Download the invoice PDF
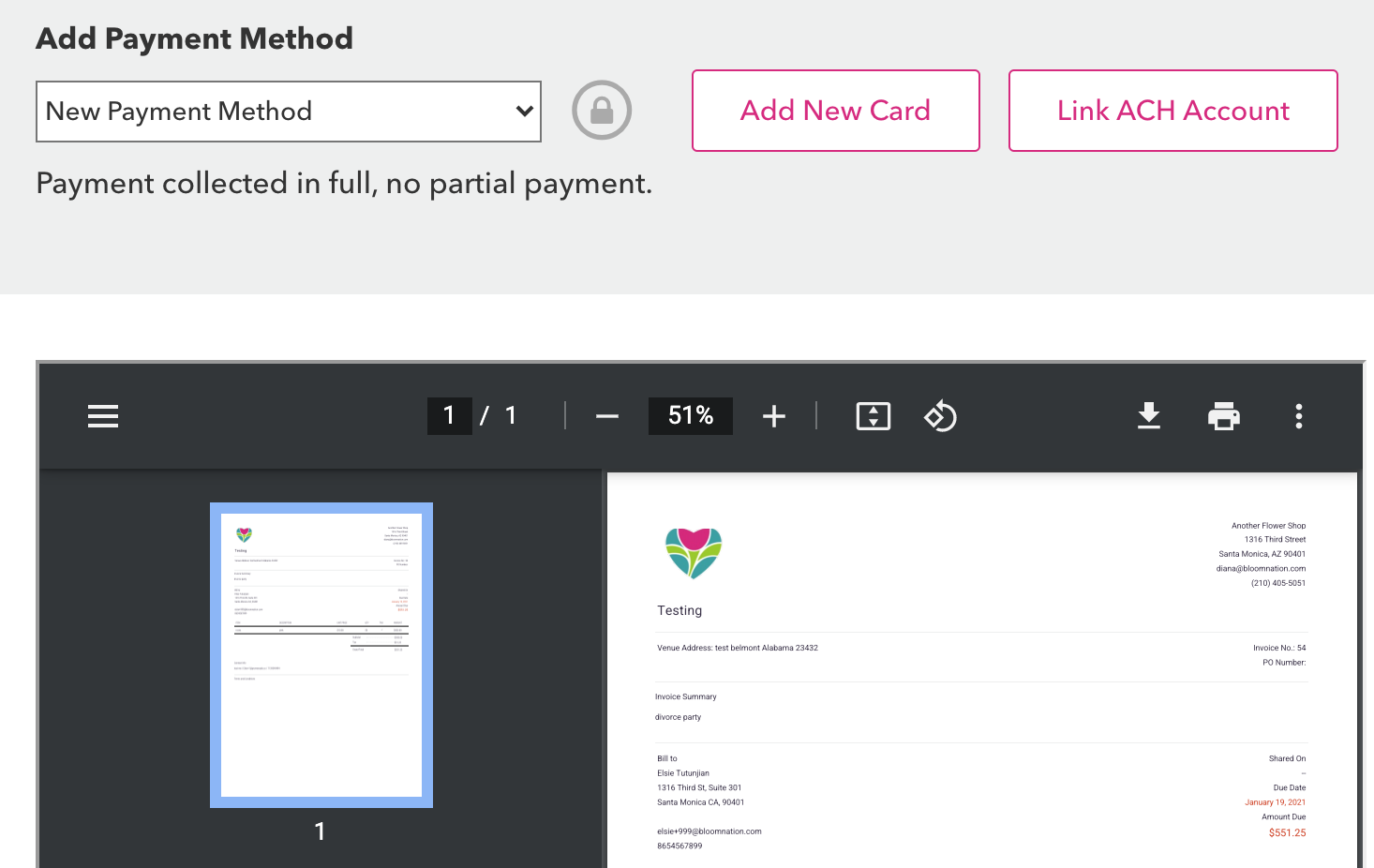The width and height of the screenshot is (1374, 868). [1149, 416]
